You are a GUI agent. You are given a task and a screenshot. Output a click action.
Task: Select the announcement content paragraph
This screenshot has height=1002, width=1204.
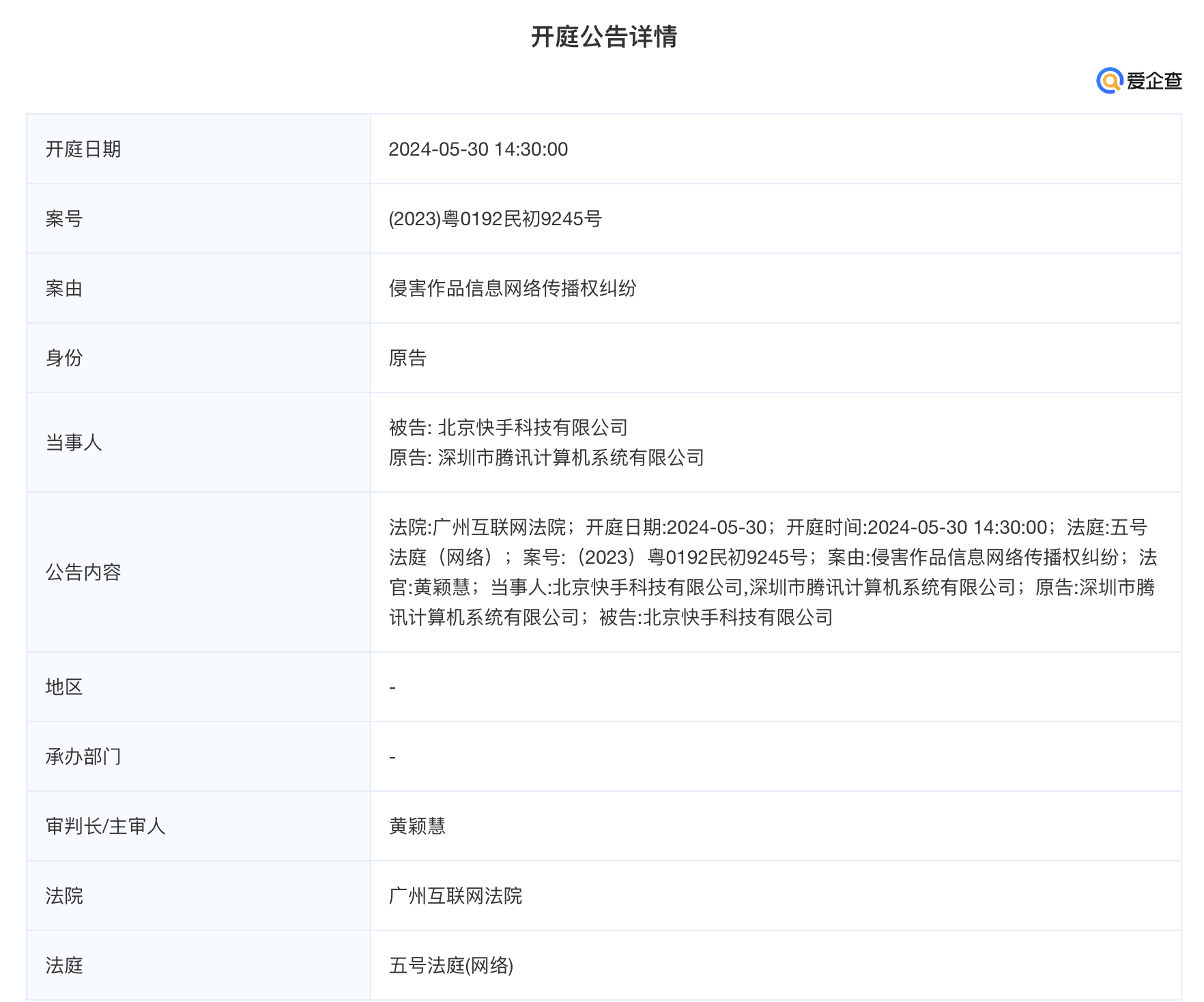click(773, 572)
